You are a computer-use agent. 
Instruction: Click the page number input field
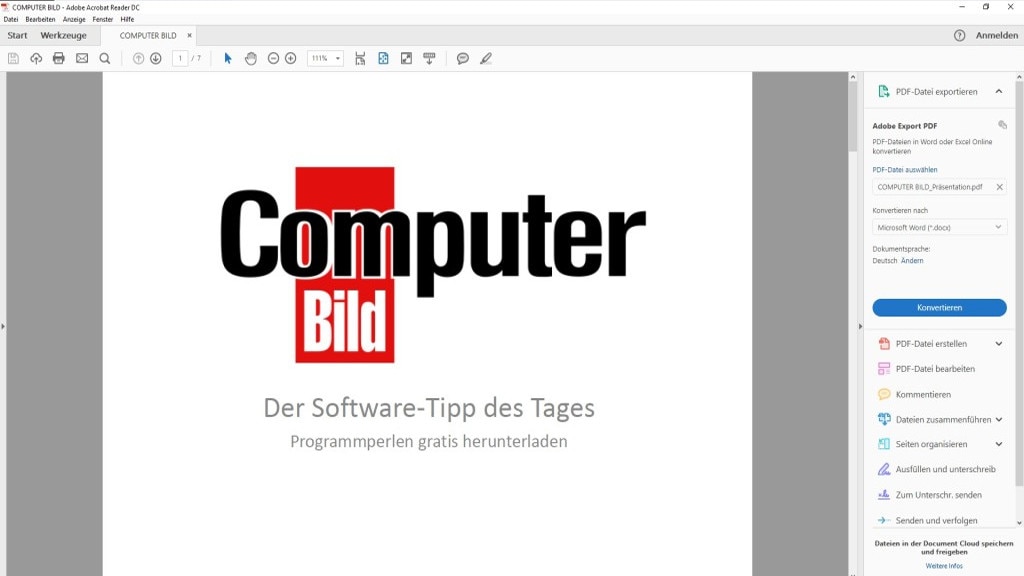click(180, 59)
